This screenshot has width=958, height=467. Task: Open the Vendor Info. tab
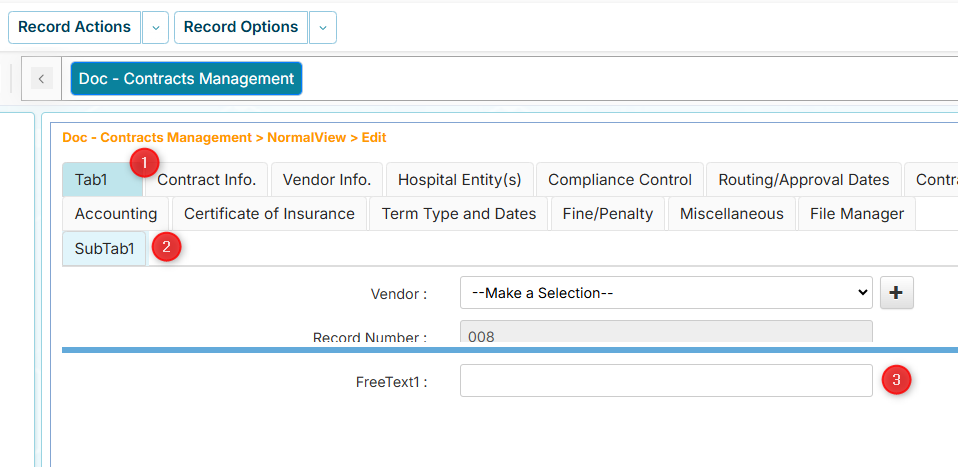point(326,180)
